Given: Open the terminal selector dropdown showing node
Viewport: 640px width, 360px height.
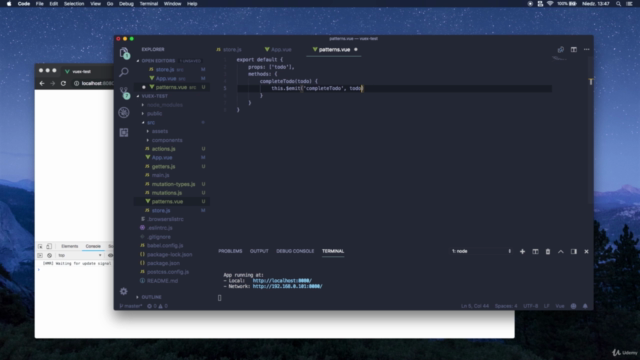Looking at the screenshot, I should click(x=481, y=251).
